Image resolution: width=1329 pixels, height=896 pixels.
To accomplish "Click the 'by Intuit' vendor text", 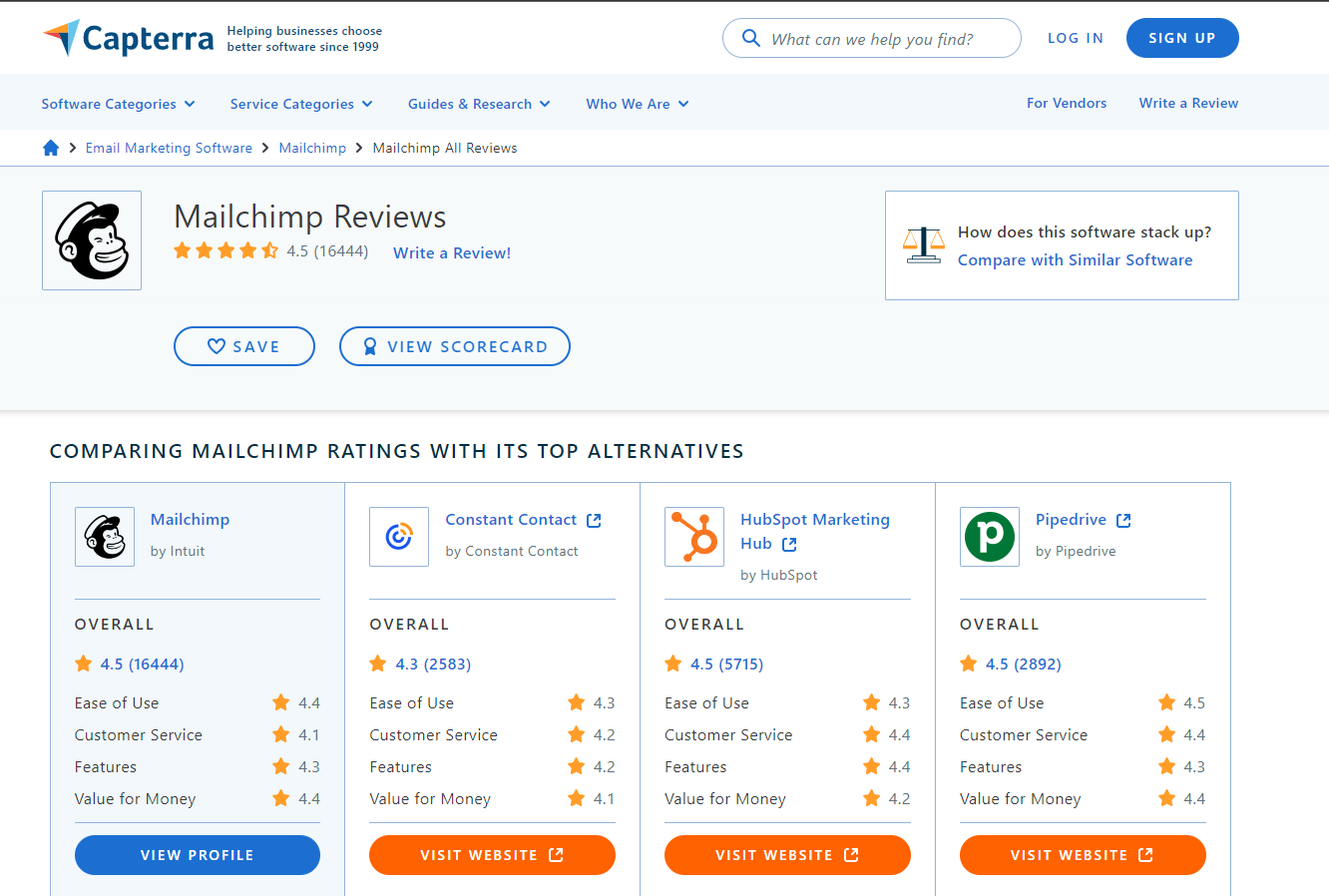I will [178, 551].
